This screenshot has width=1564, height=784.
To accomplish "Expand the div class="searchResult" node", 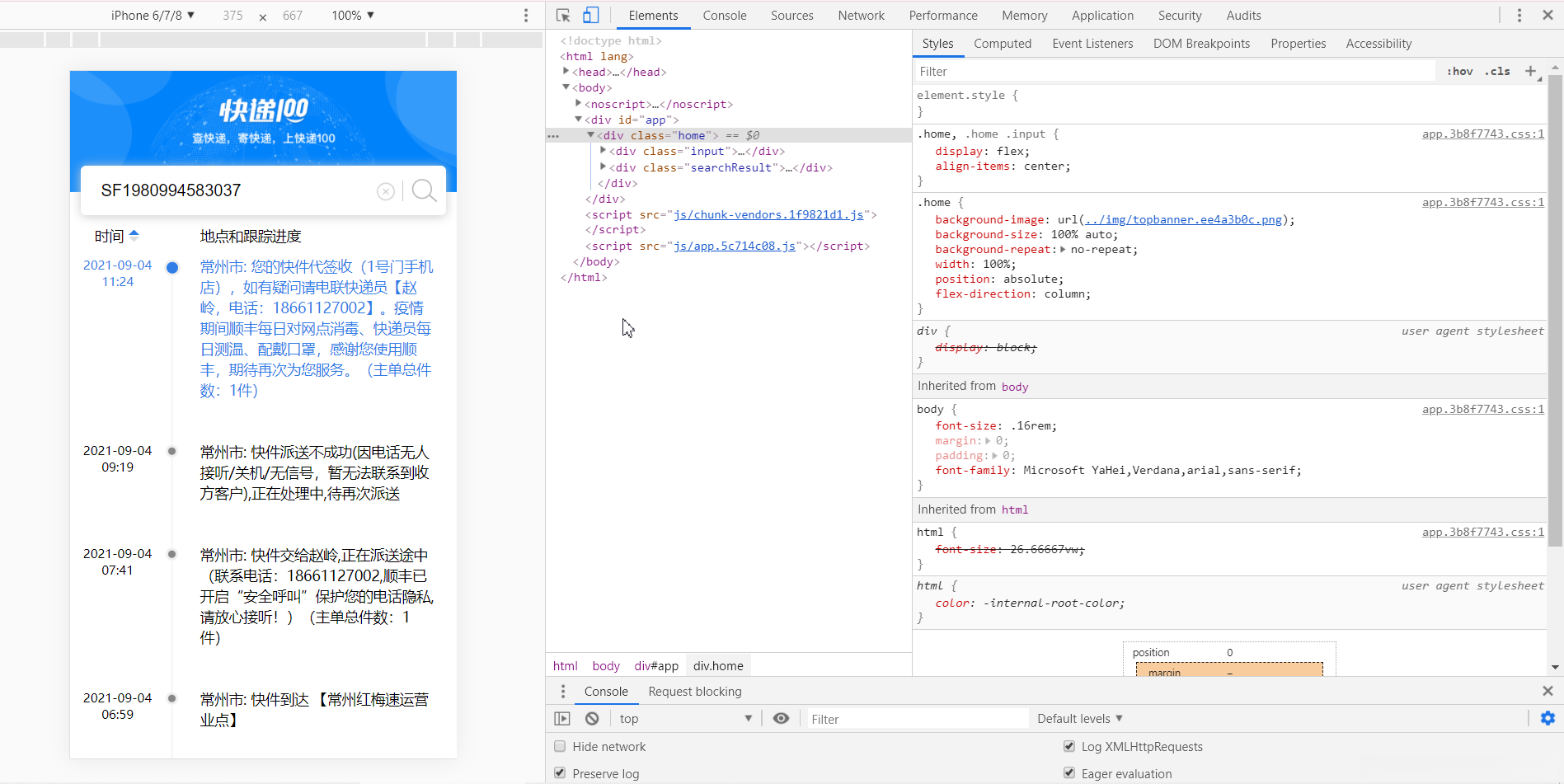I will pyautogui.click(x=604, y=167).
